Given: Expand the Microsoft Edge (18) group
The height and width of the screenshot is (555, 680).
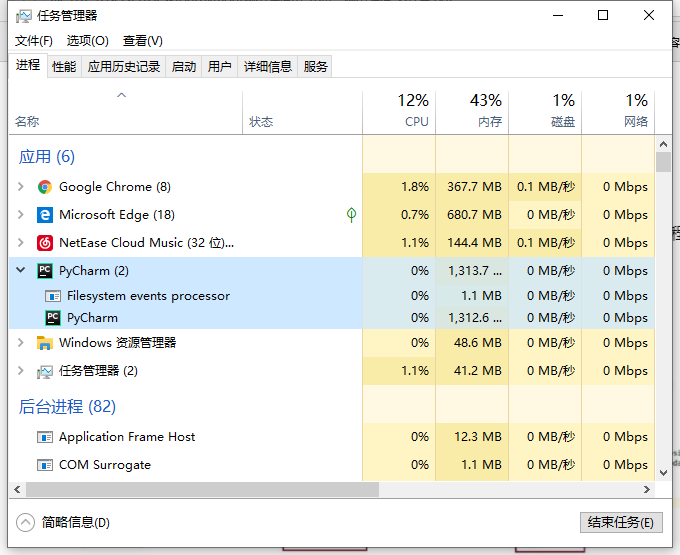Looking at the screenshot, I should point(20,215).
